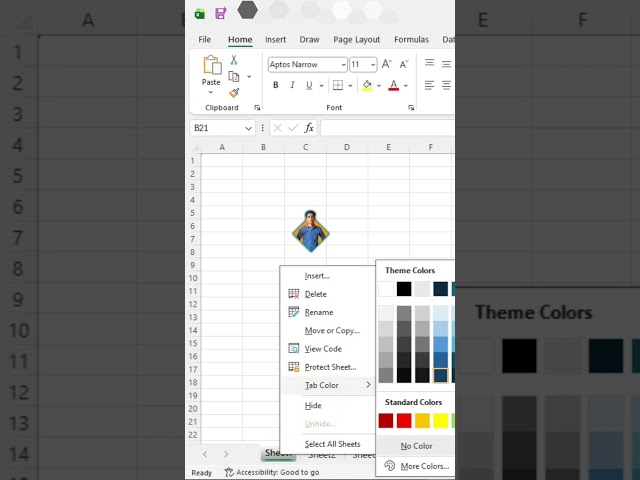Click inside the formula bar input

pos(388,128)
